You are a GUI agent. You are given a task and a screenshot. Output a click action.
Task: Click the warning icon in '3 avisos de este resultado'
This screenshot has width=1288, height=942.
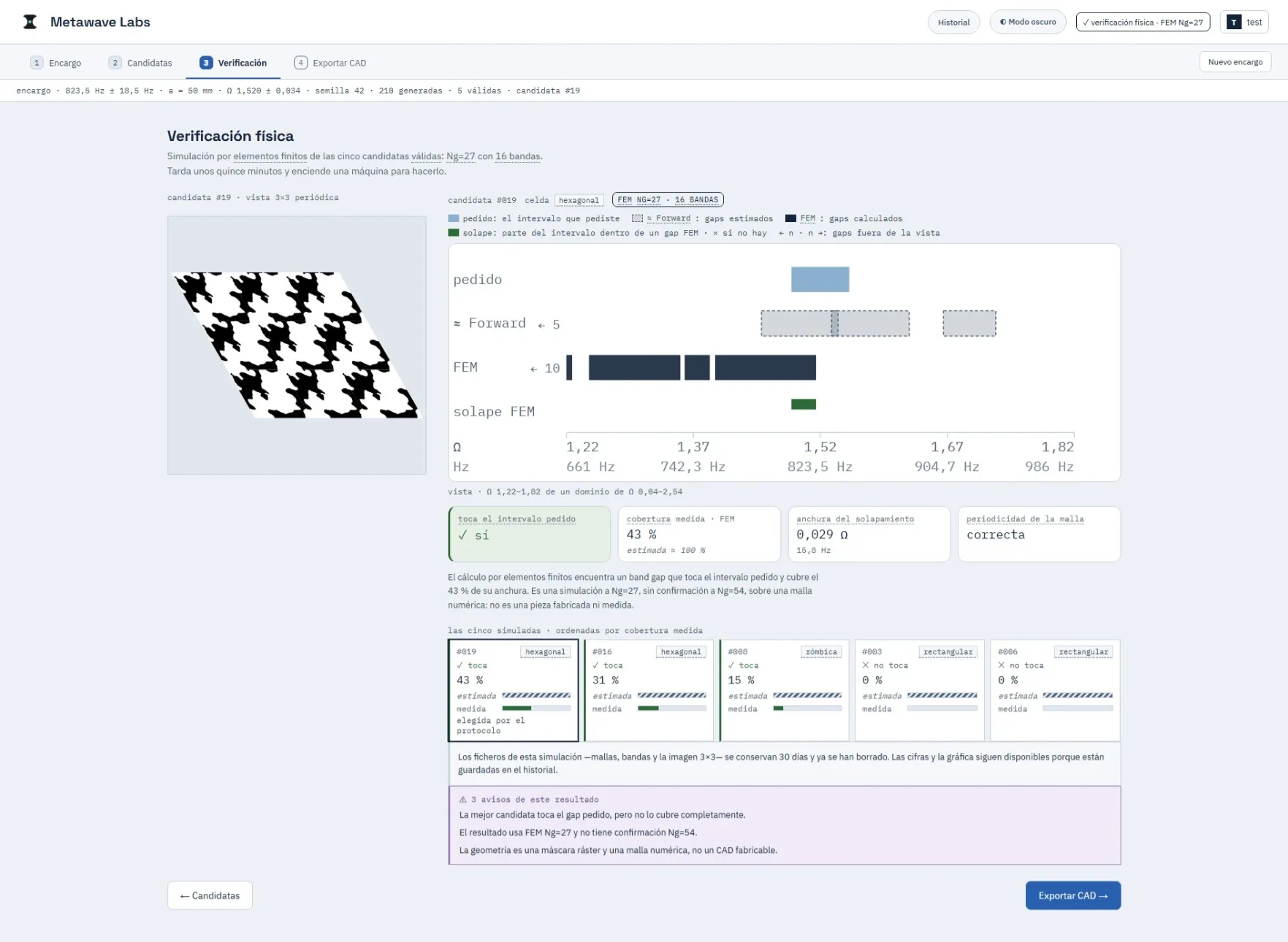click(x=462, y=800)
